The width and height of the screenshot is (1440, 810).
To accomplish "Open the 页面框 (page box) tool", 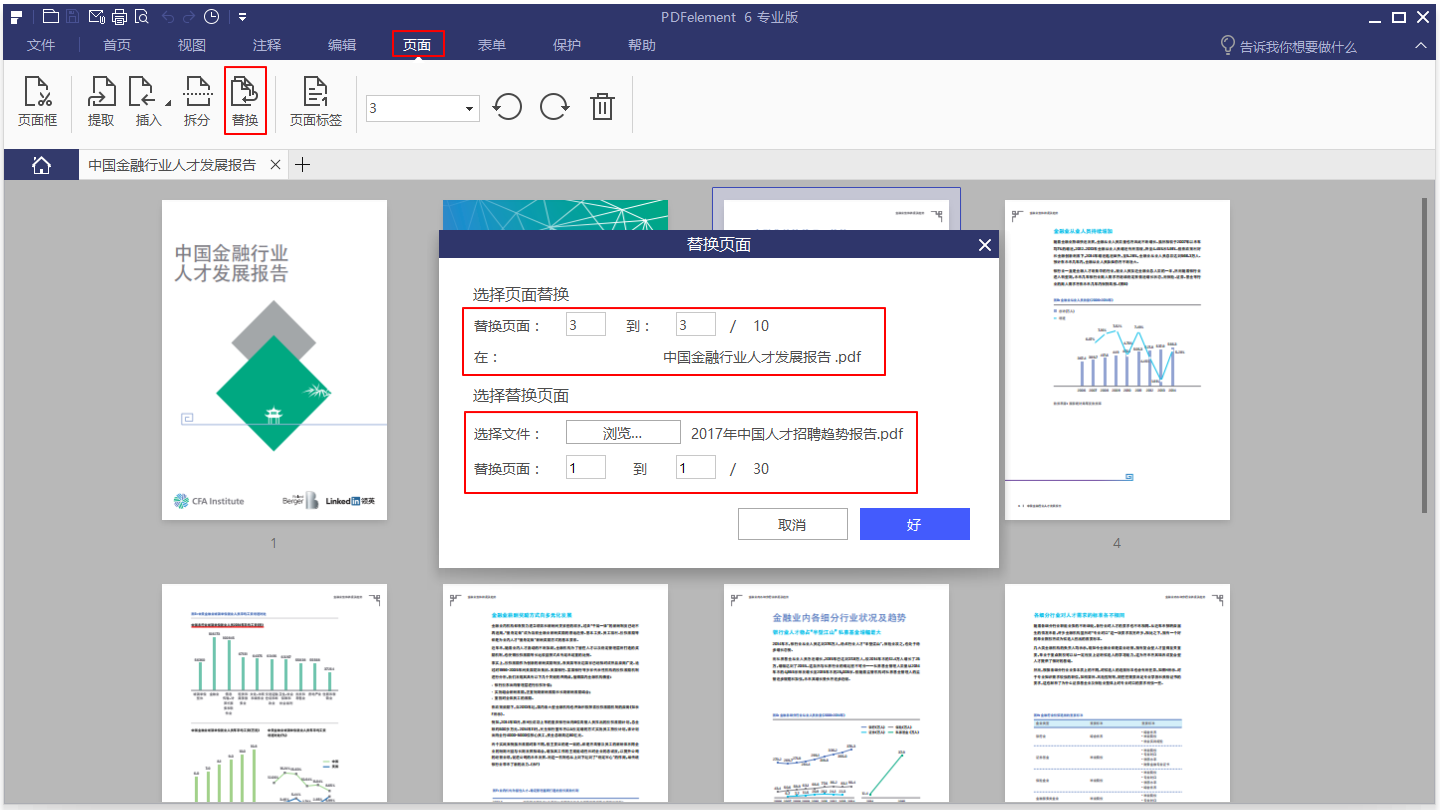I will click(38, 103).
